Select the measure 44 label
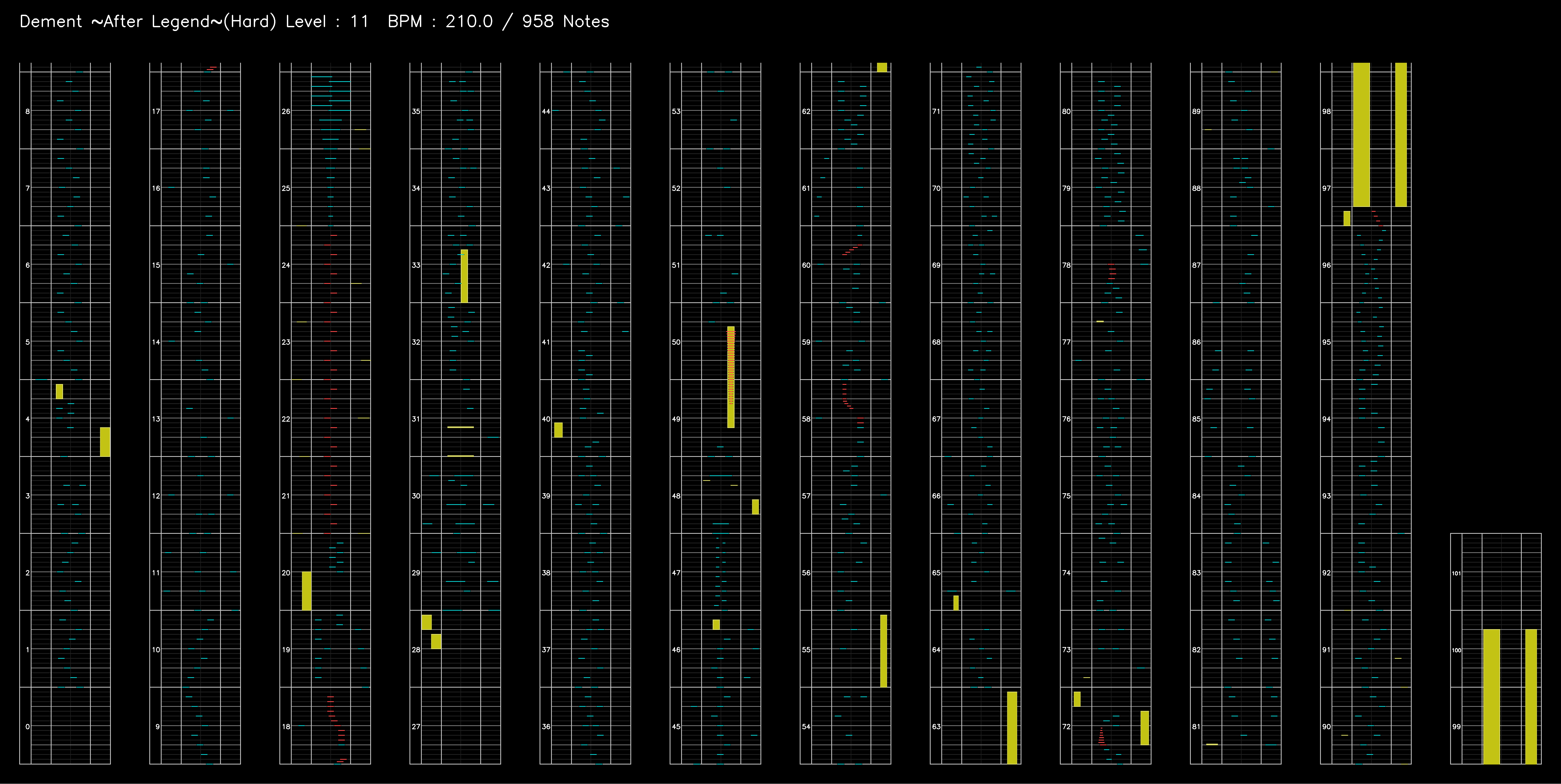The image size is (1561, 784). point(546,111)
